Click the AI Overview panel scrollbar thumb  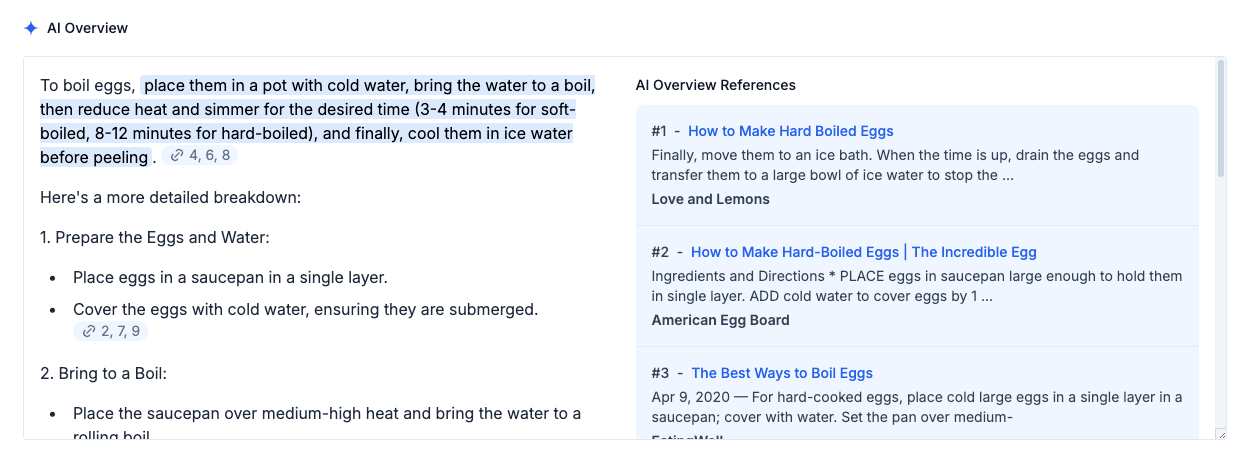pyautogui.click(x=1220, y=120)
